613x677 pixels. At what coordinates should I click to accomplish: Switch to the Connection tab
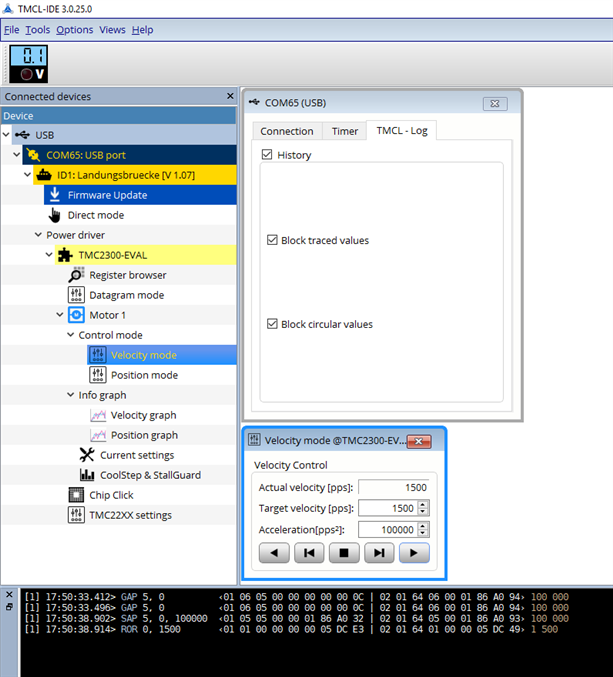[x=287, y=131]
